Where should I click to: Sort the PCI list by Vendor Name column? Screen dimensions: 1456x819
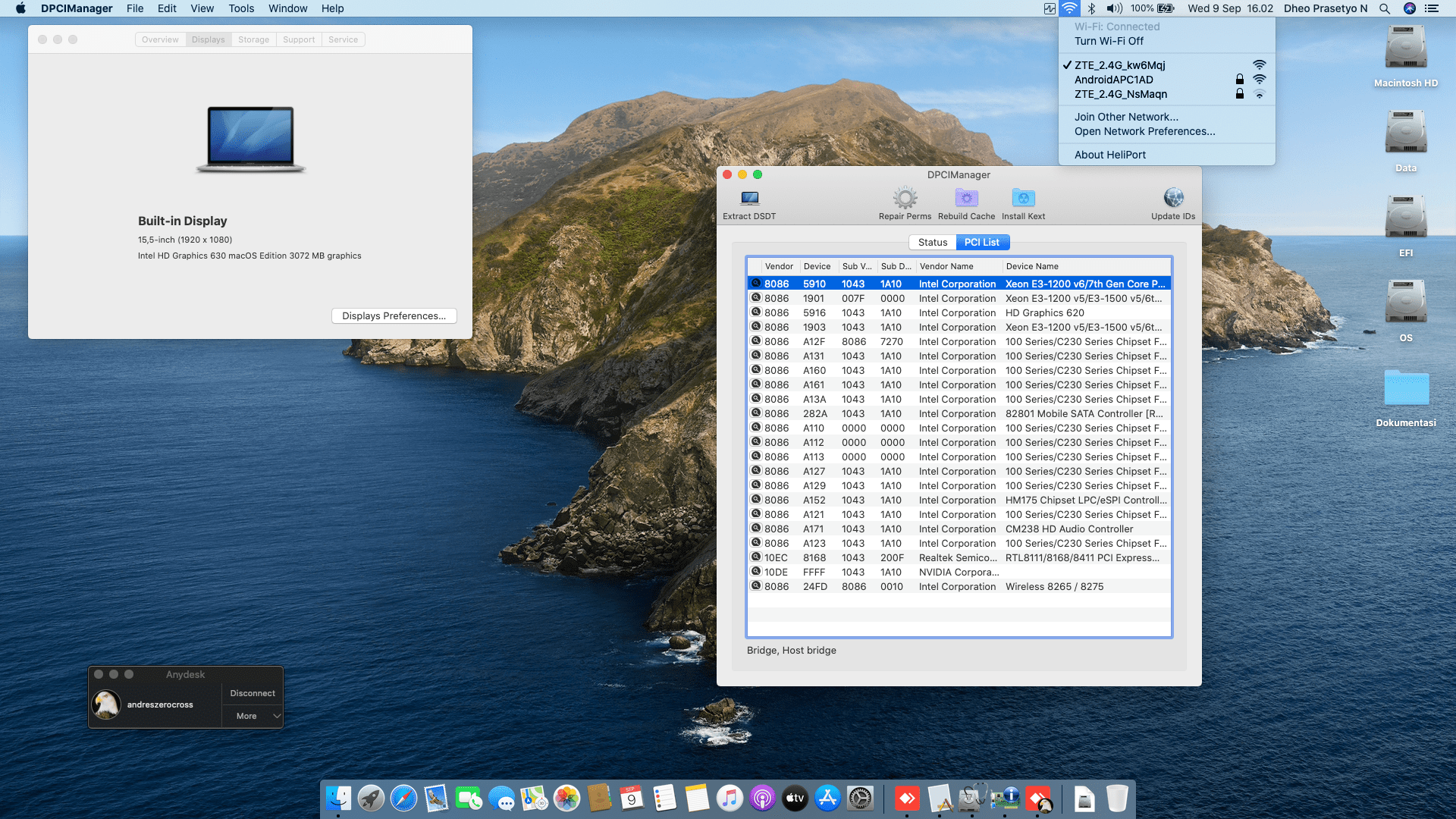pos(958,266)
